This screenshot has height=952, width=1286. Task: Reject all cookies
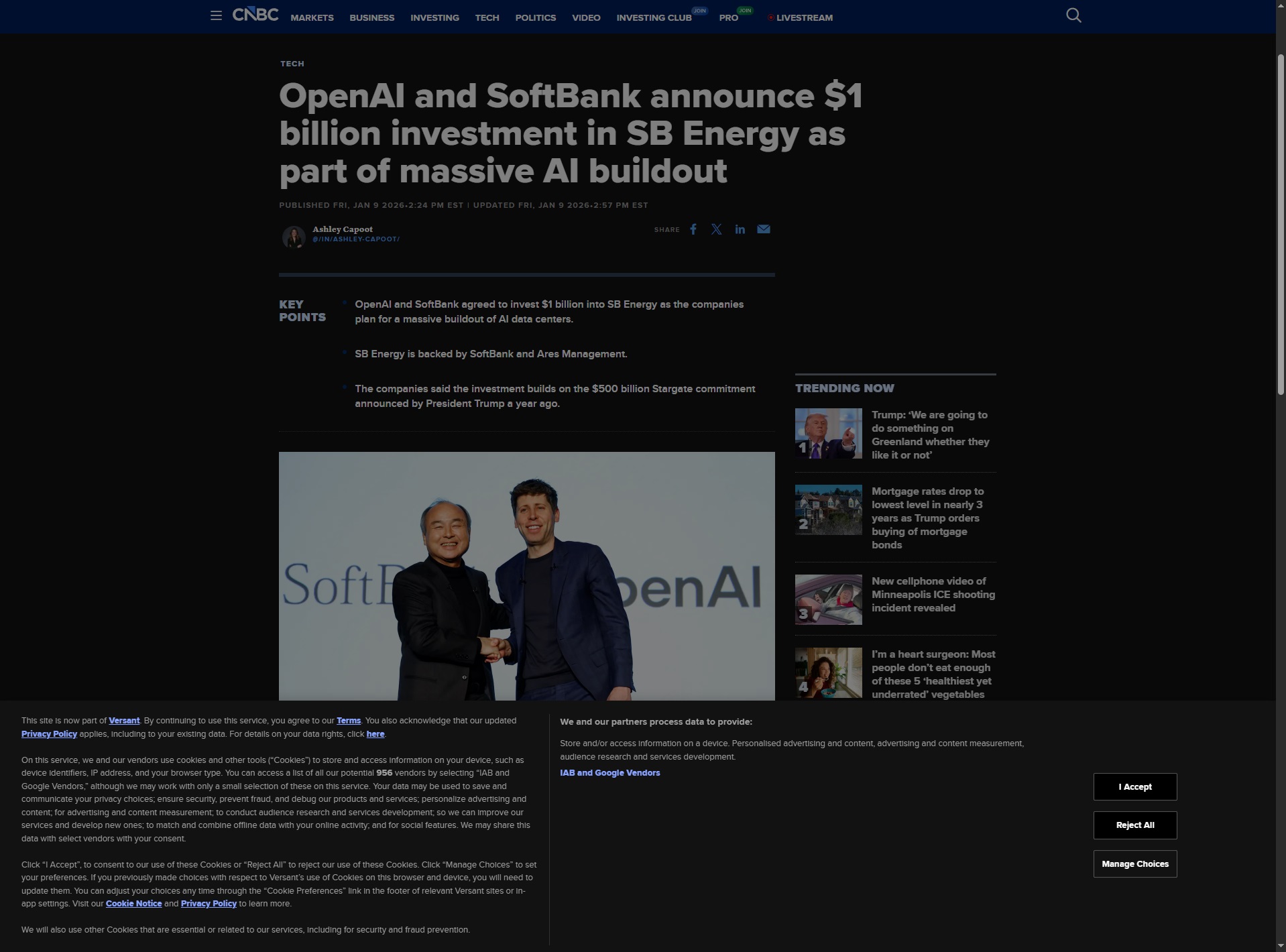(1135, 825)
